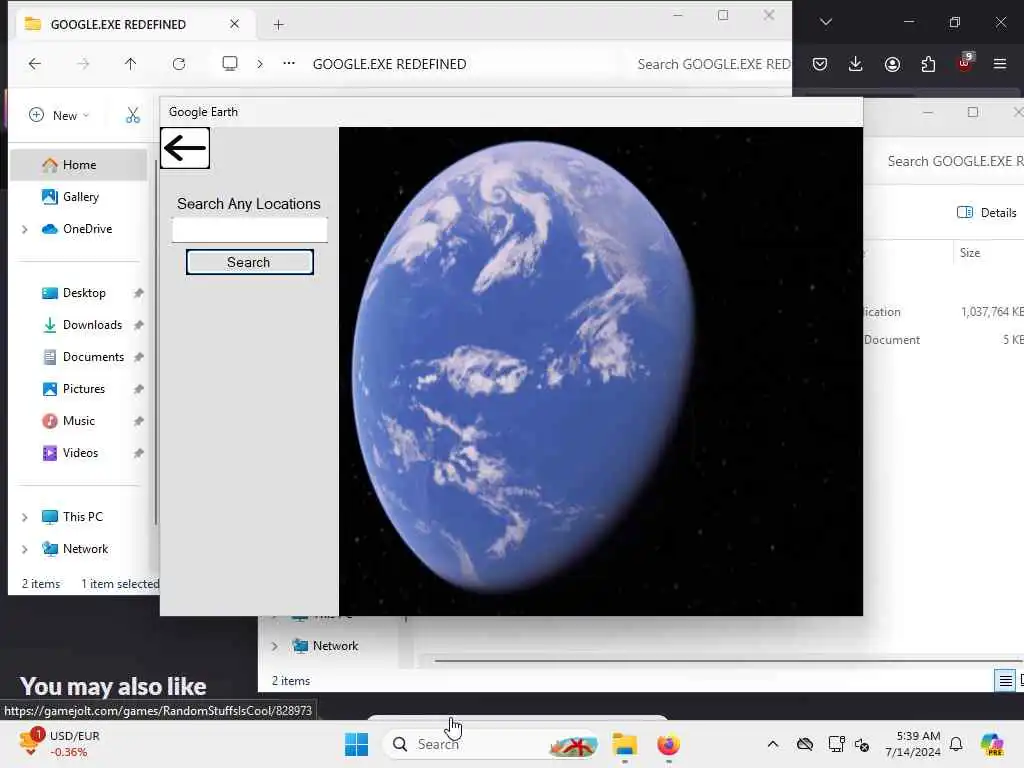1024x768 pixels.
Task: Open the Music quick access folder
Action: [78, 421]
